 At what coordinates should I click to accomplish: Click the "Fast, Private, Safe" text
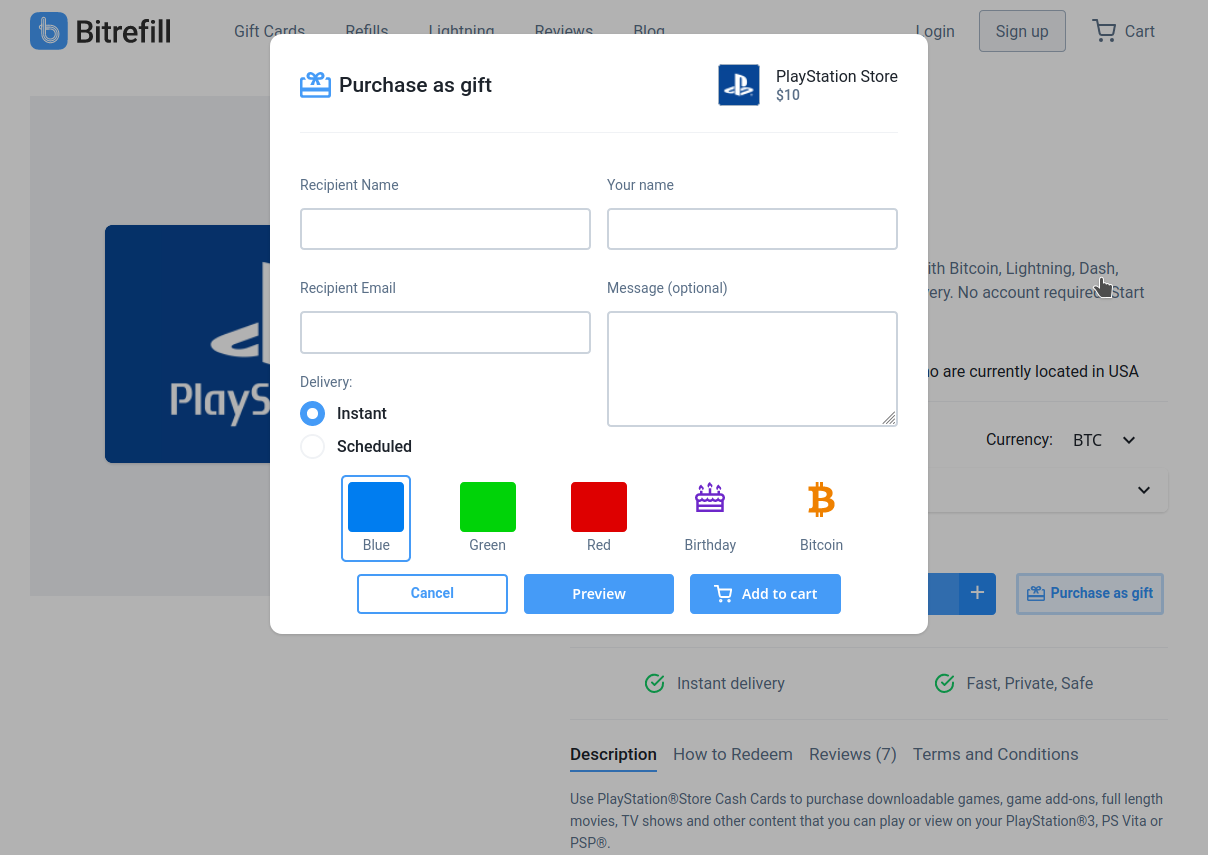pos(1030,683)
